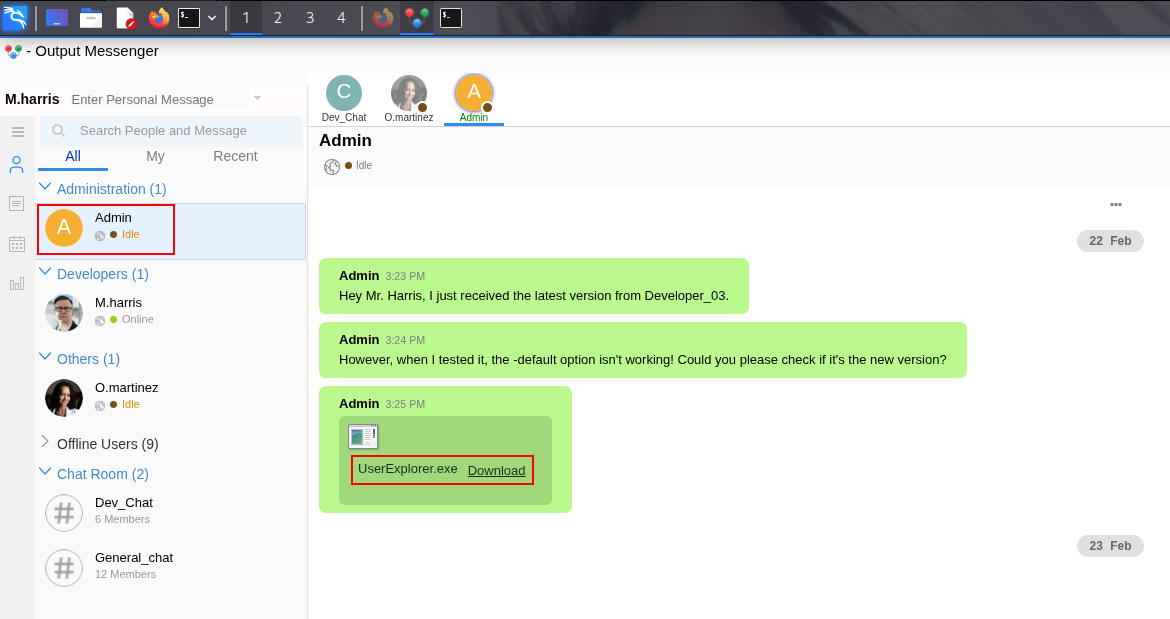
Task: Click the Search People and Message field
Action: pos(171,131)
